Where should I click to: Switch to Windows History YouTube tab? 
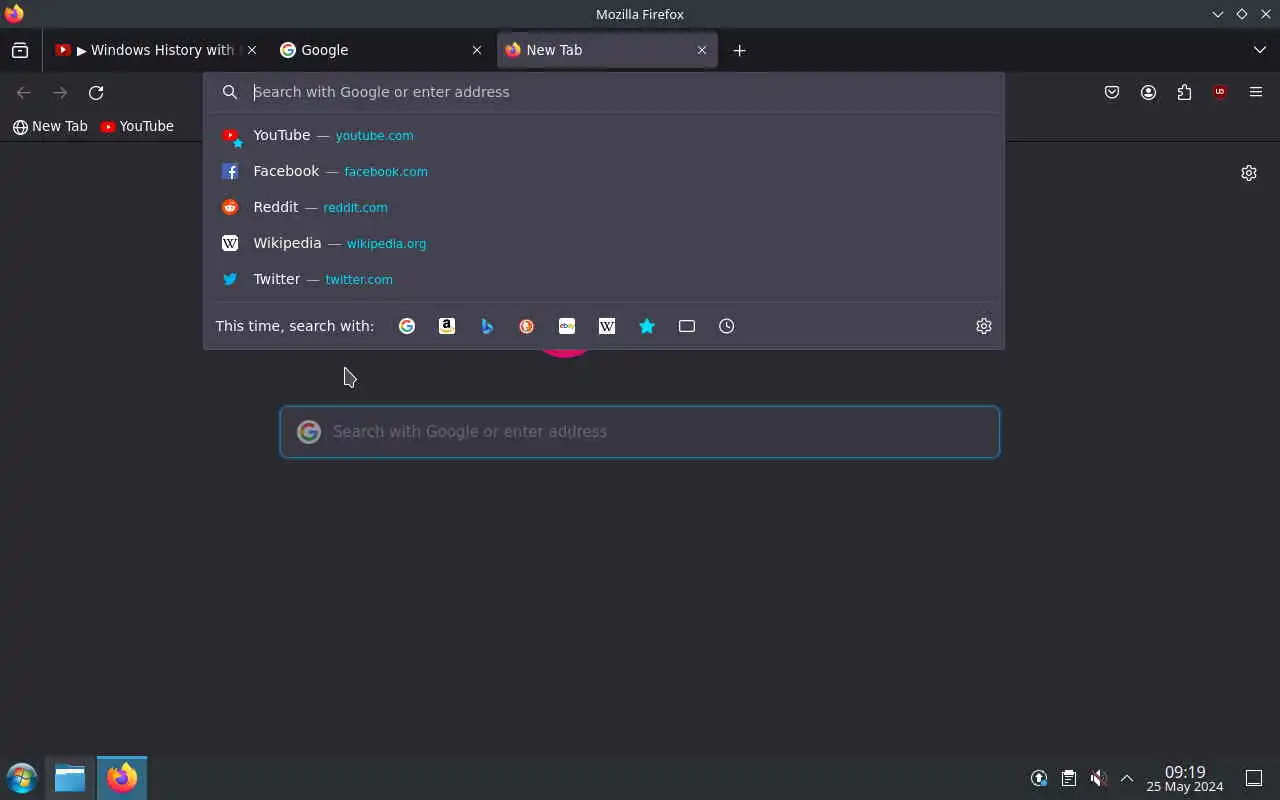156,50
